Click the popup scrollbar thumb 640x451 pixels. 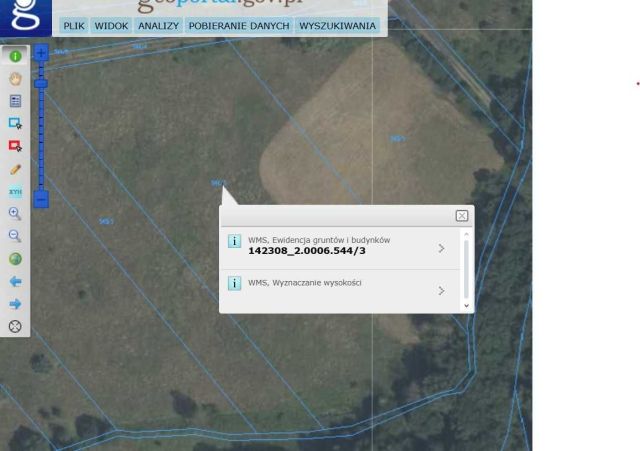467,269
